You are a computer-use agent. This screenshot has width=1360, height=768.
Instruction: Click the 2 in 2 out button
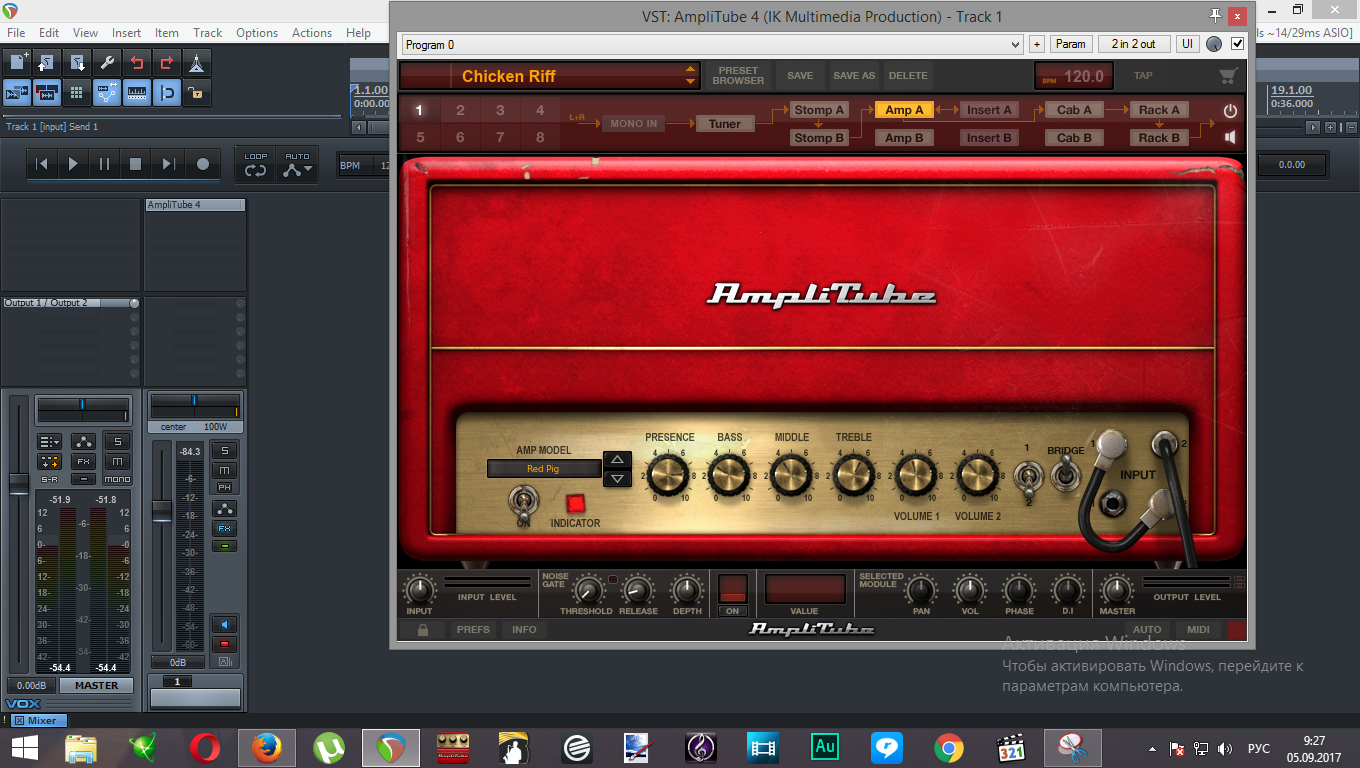coord(1133,44)
